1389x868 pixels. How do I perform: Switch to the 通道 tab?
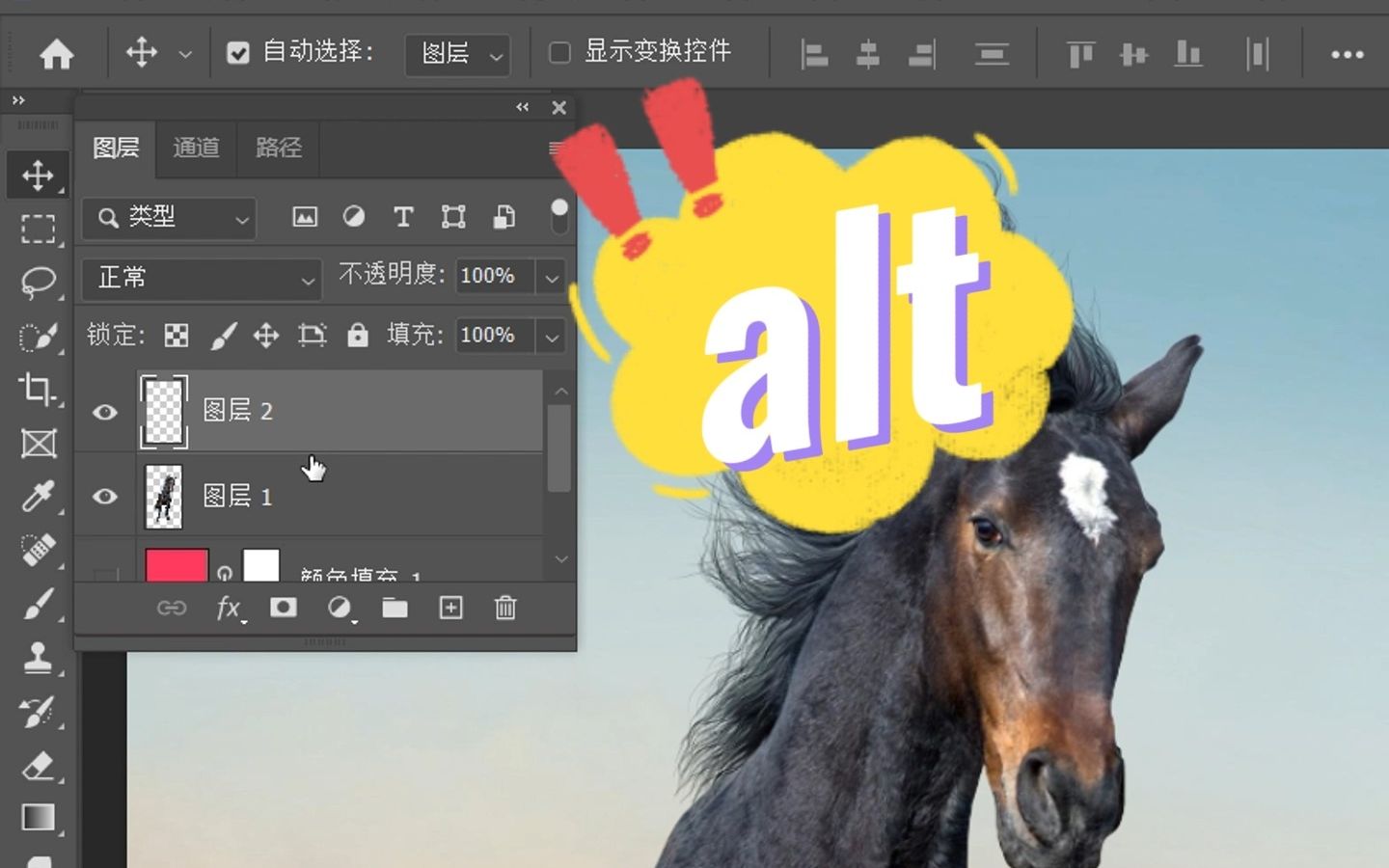tap(196, 149)
